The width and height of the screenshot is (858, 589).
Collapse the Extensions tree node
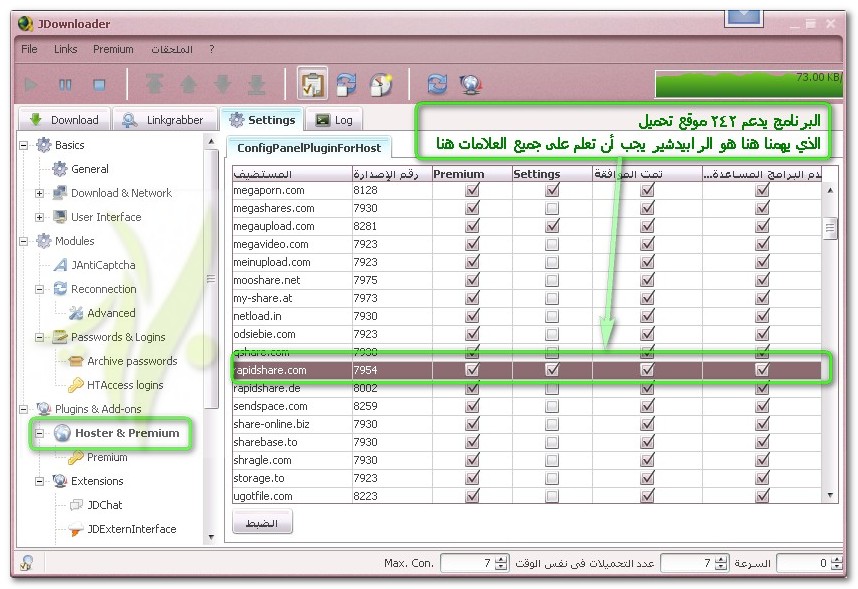(x=39, y=482)
